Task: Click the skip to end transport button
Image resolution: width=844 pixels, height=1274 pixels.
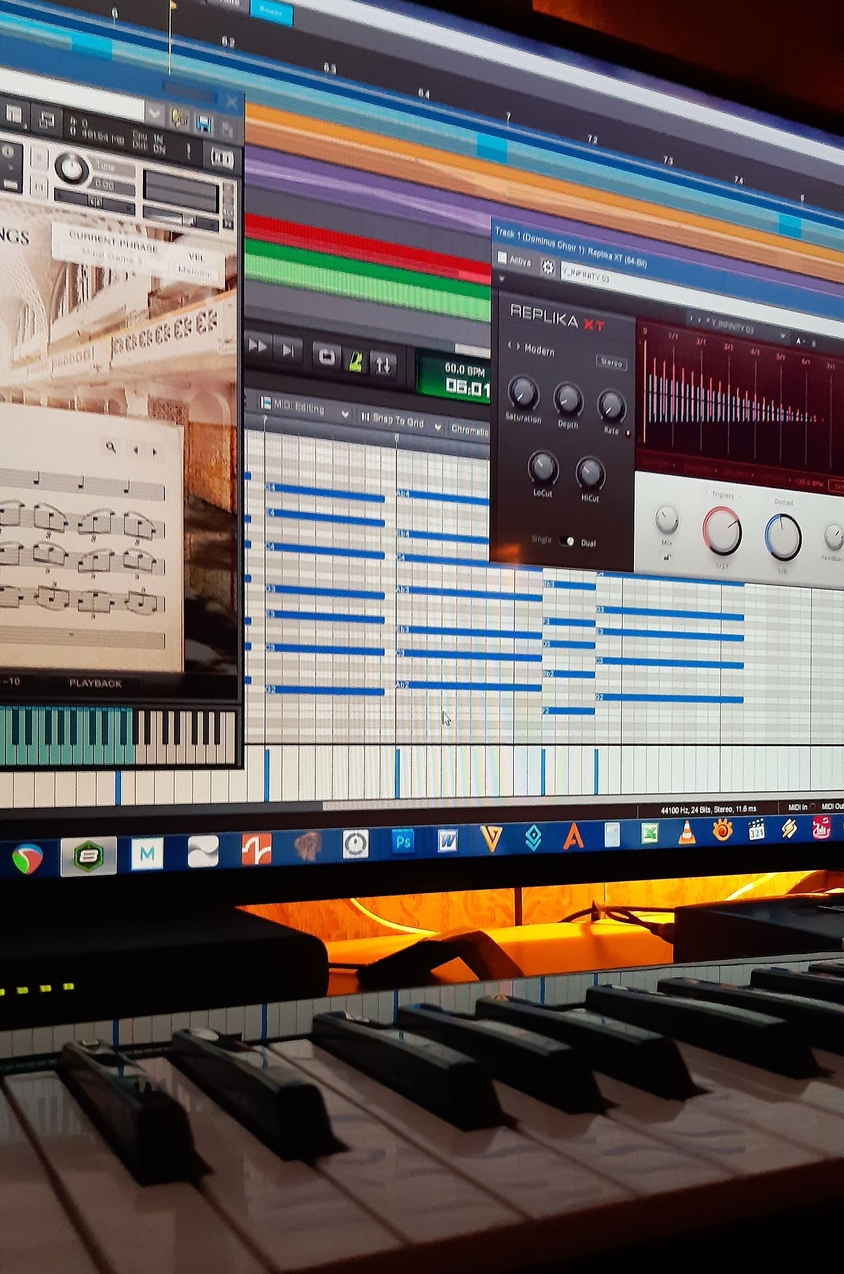Action: (288, 349)
